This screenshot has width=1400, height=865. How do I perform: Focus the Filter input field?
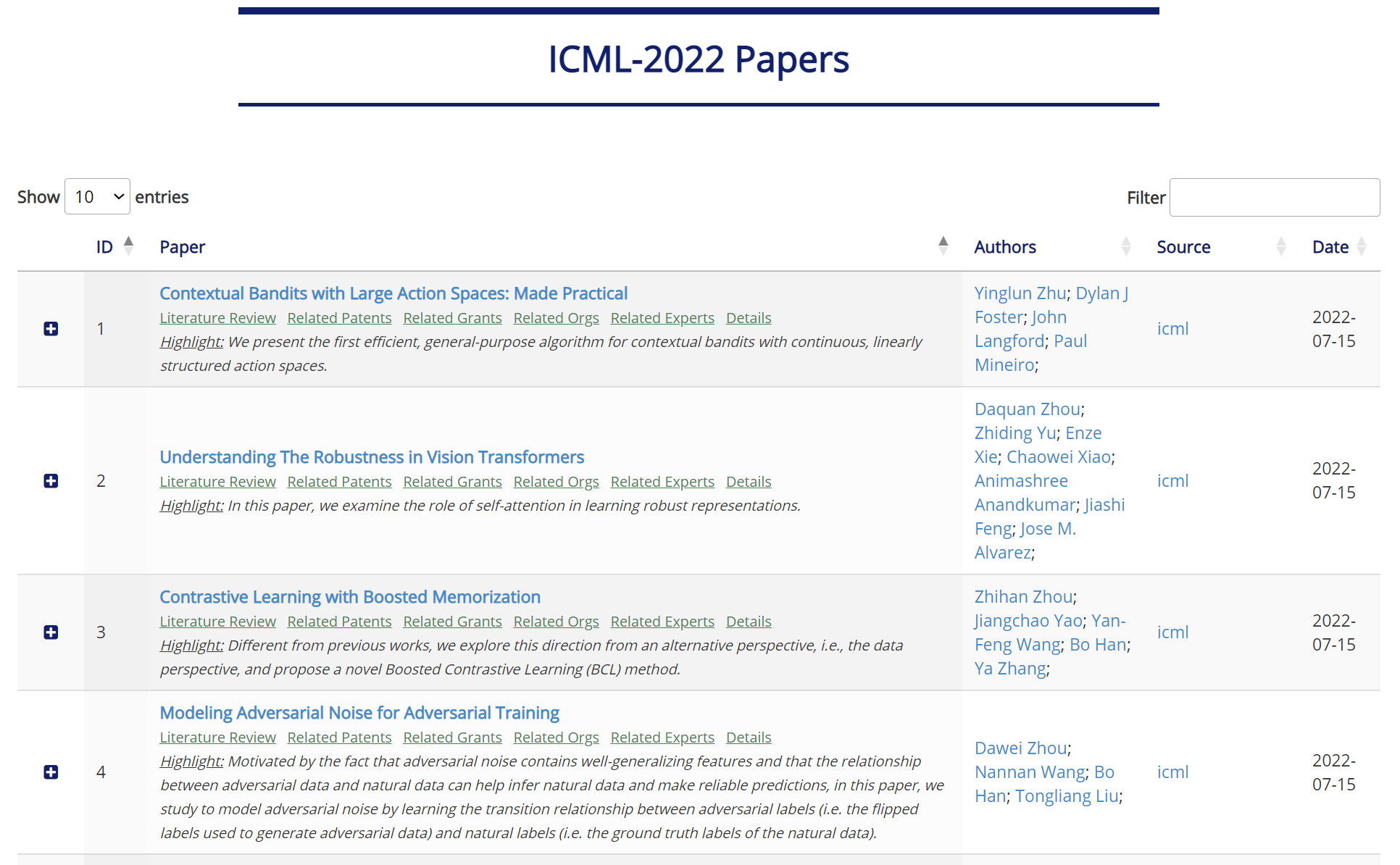pyautogui.click(x=1275, y=197)
